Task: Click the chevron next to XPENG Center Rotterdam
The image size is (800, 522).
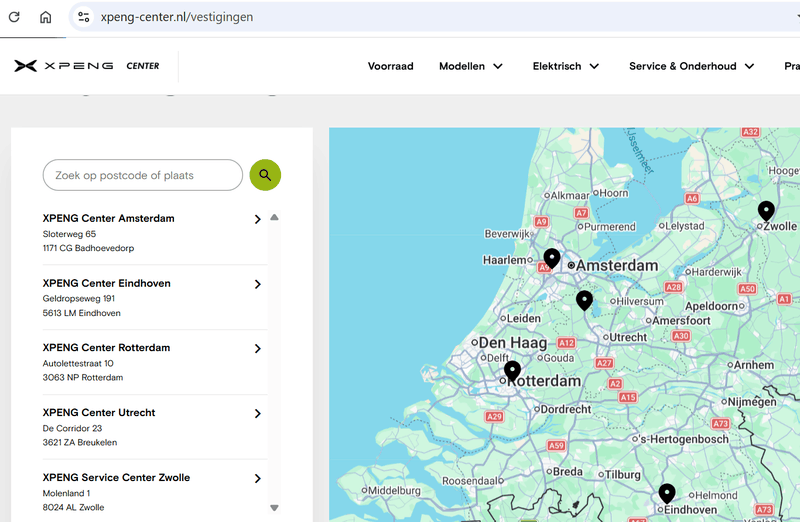Action: [x=258, y=349]
